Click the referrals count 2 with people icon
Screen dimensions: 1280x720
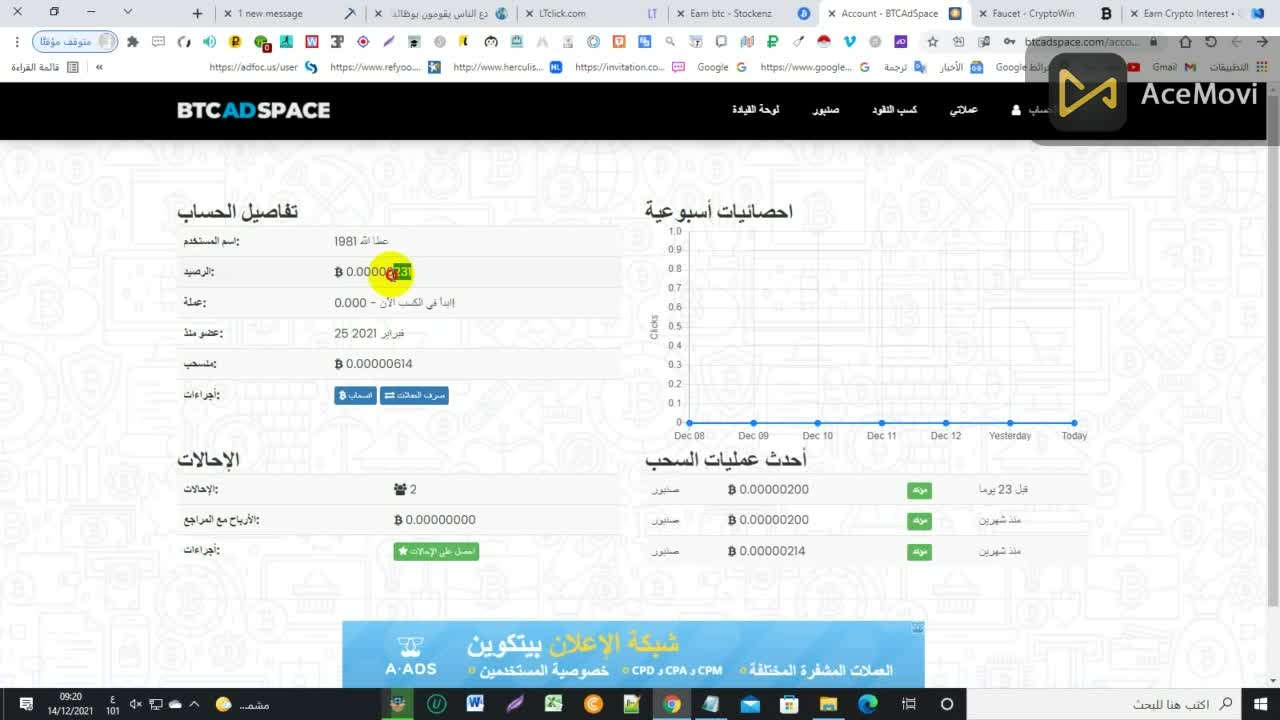(x=405, y=490)
